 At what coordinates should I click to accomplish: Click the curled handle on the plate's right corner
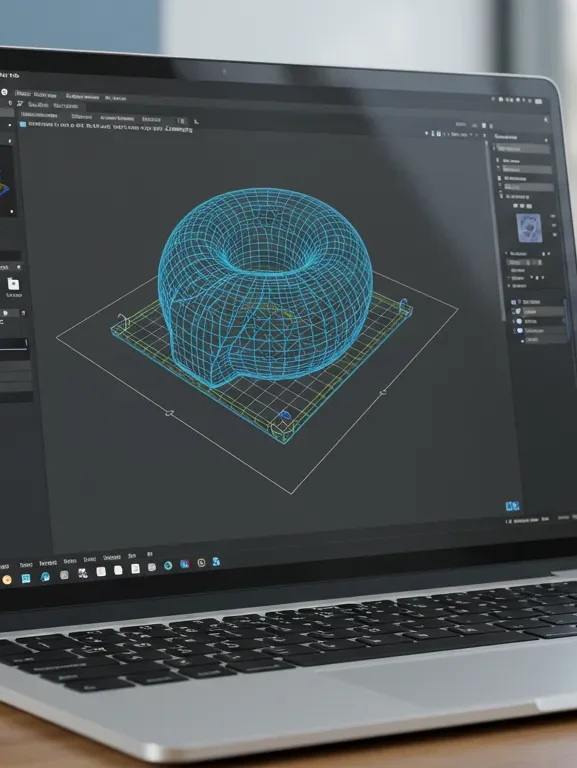coord(404,304)
